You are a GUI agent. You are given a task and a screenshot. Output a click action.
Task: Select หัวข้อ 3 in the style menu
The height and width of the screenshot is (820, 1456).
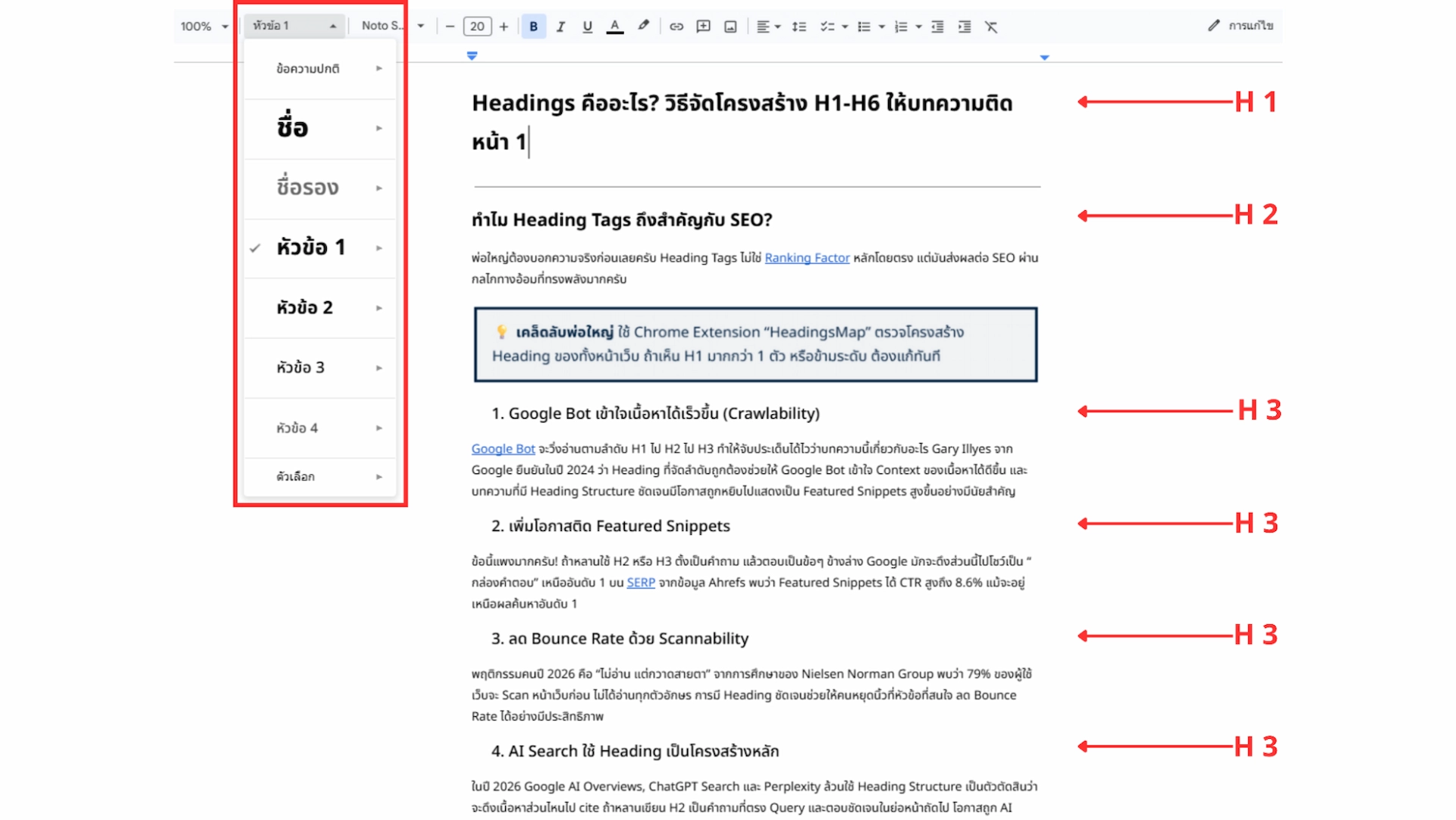[x=320, y=368]
